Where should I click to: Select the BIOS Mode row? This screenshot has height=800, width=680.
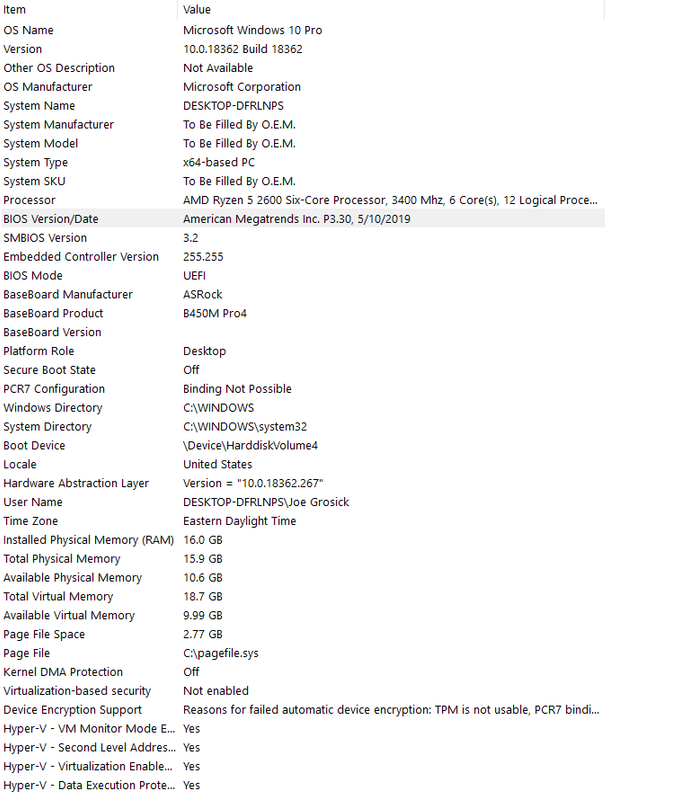click(303, 276)
